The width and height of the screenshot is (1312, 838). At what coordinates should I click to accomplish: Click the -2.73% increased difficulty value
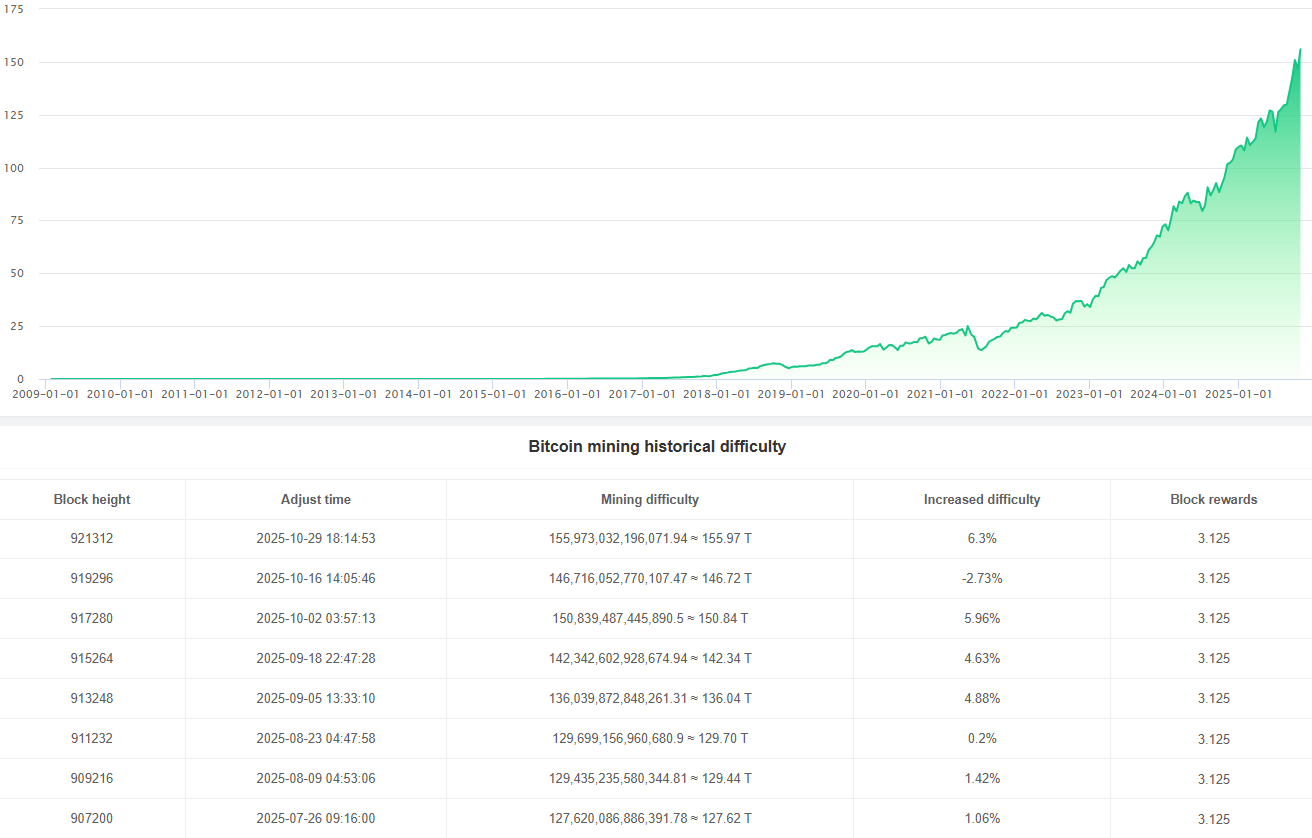coord(982,578)
